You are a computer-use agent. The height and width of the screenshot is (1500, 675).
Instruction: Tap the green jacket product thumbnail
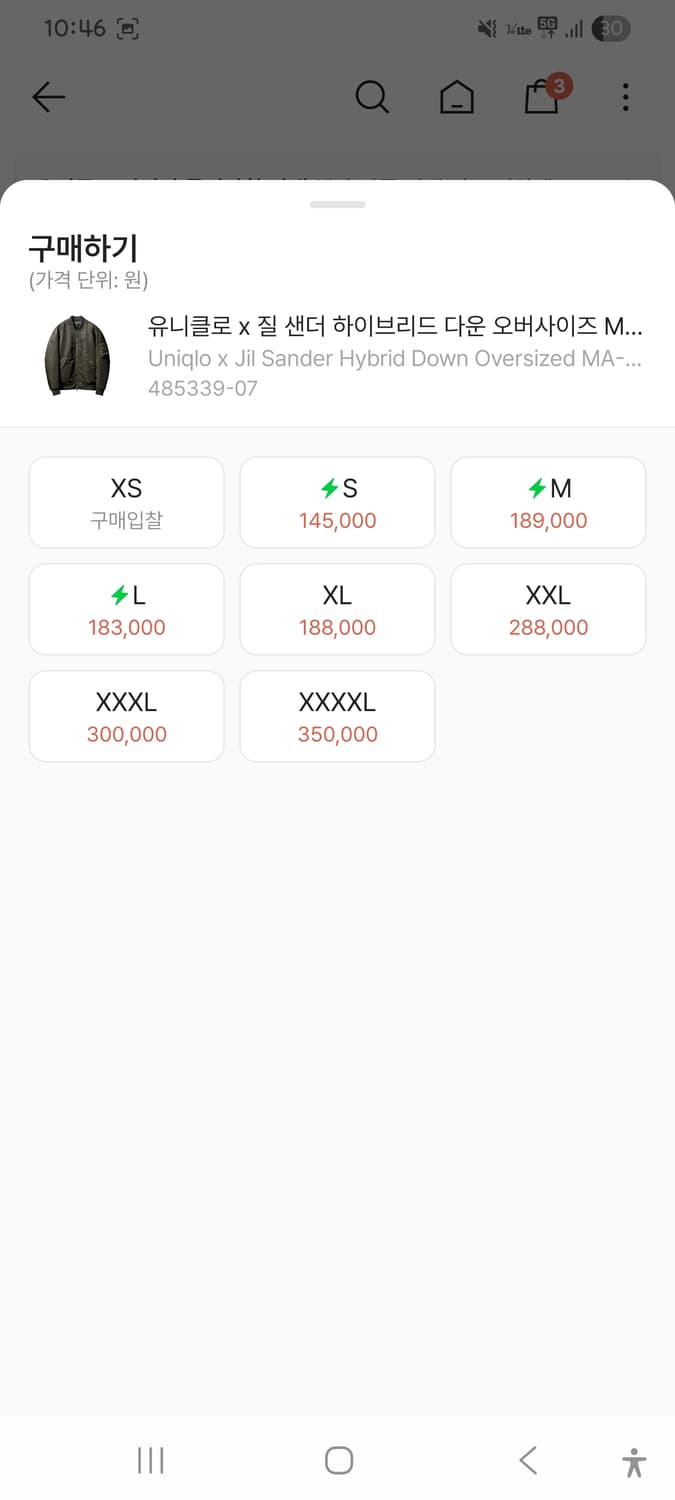[x=76, y=356]
